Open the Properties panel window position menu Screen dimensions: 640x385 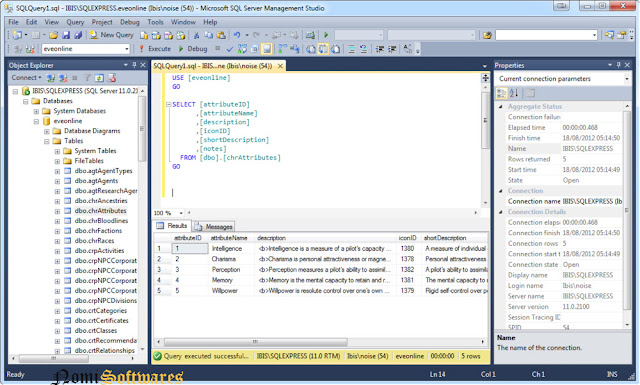coord(610,65)
